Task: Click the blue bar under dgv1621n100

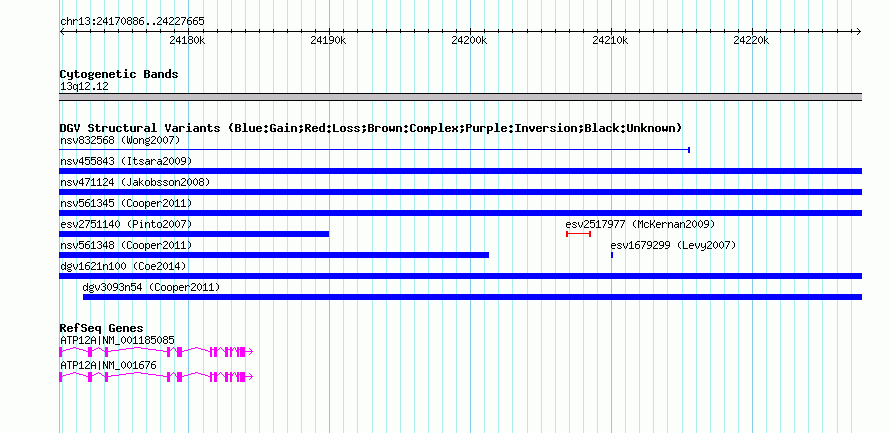Action: point(460,276)
